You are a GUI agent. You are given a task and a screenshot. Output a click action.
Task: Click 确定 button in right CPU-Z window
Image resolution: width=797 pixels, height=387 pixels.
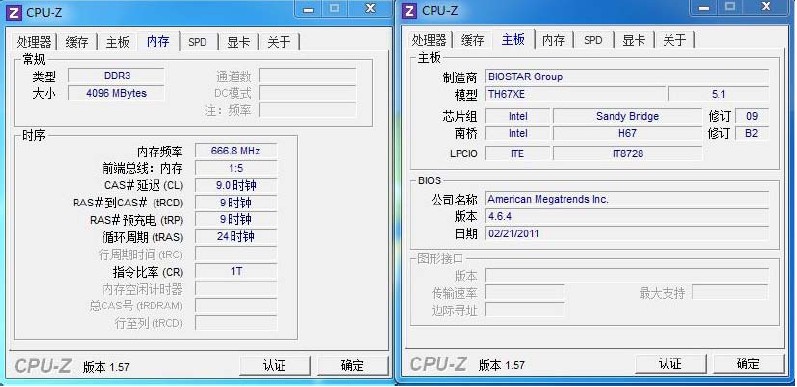[x=748, y=364]
